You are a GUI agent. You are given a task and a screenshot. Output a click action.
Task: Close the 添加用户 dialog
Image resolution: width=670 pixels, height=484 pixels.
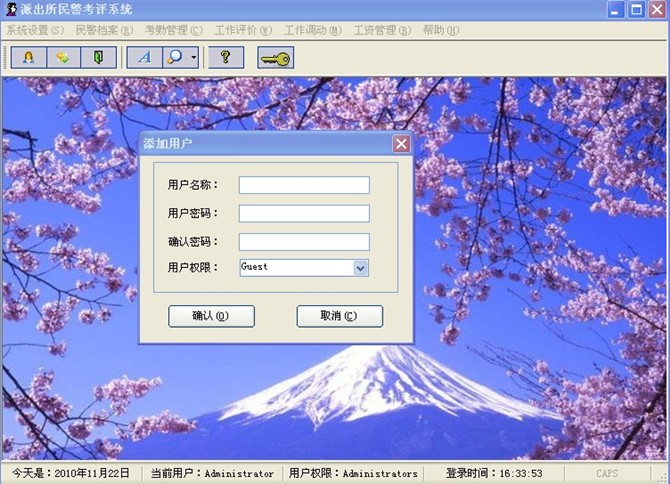point(401,143)
